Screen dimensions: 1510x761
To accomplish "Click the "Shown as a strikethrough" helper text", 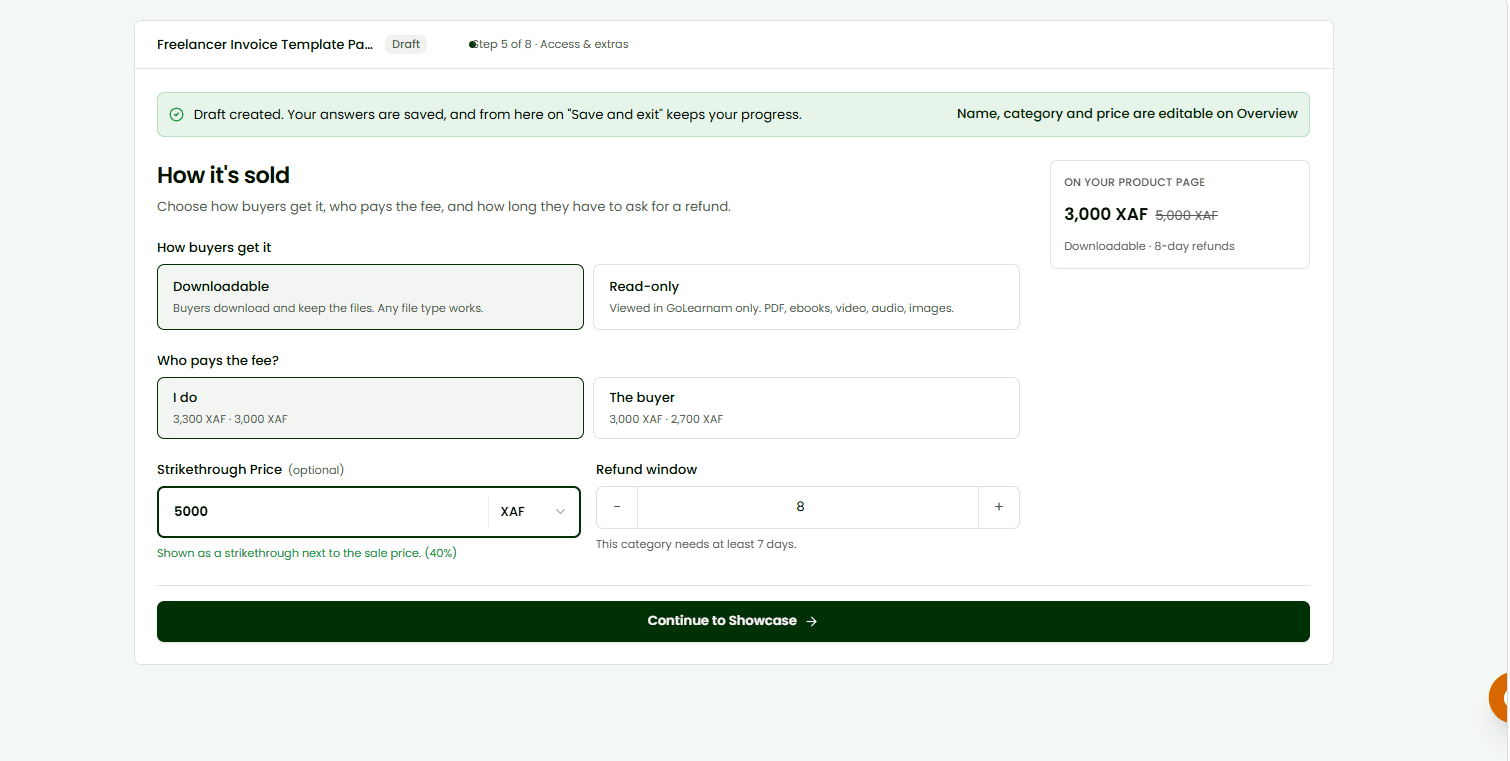I will click(x=307, y=553).
